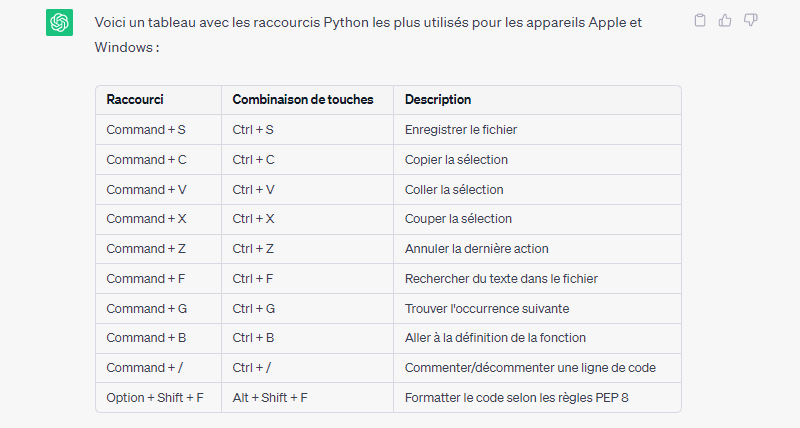The width and height of the screenshot is (800, 428).
Task: Click the copy to clipboard icon
Action: pos(700,20)
